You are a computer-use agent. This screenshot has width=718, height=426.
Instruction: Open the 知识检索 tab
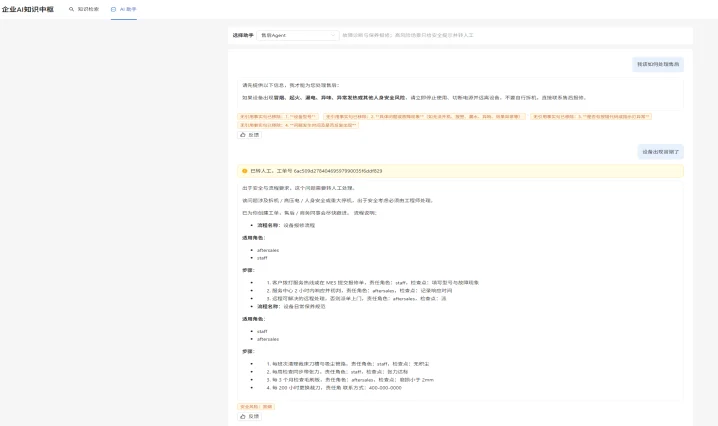pyautogui.click(x=84, y=9)
